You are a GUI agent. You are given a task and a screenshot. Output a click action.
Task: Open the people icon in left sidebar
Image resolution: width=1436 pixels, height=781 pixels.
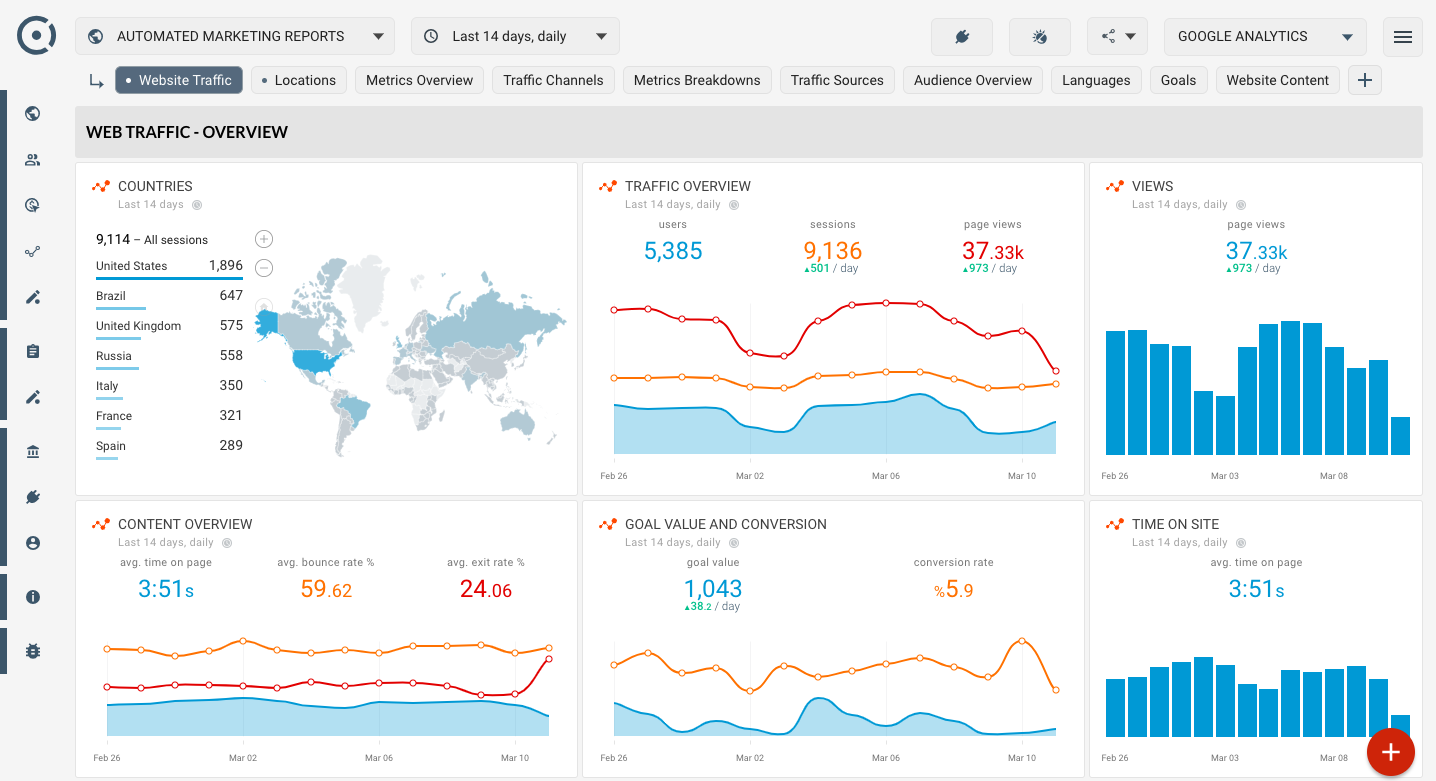pos(33,160)
